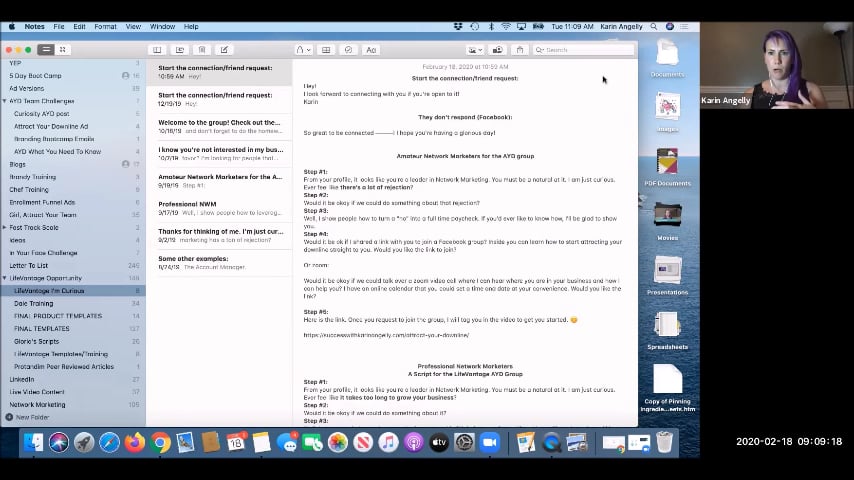Open the attachments browser
This screenshot has height=480, width=854.
point(179,50)
